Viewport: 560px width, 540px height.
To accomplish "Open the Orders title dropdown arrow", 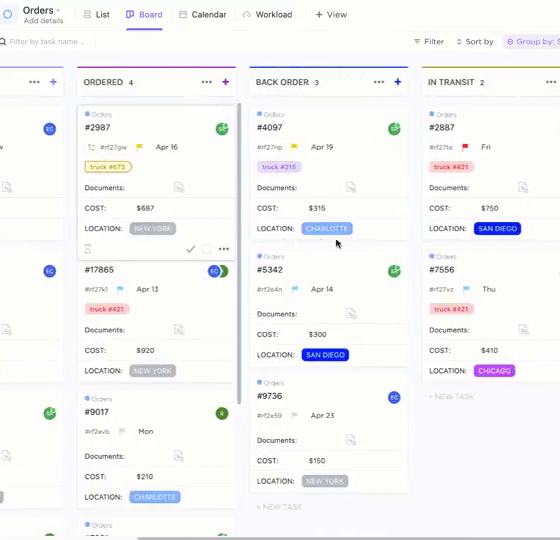I will click(58, 10).
